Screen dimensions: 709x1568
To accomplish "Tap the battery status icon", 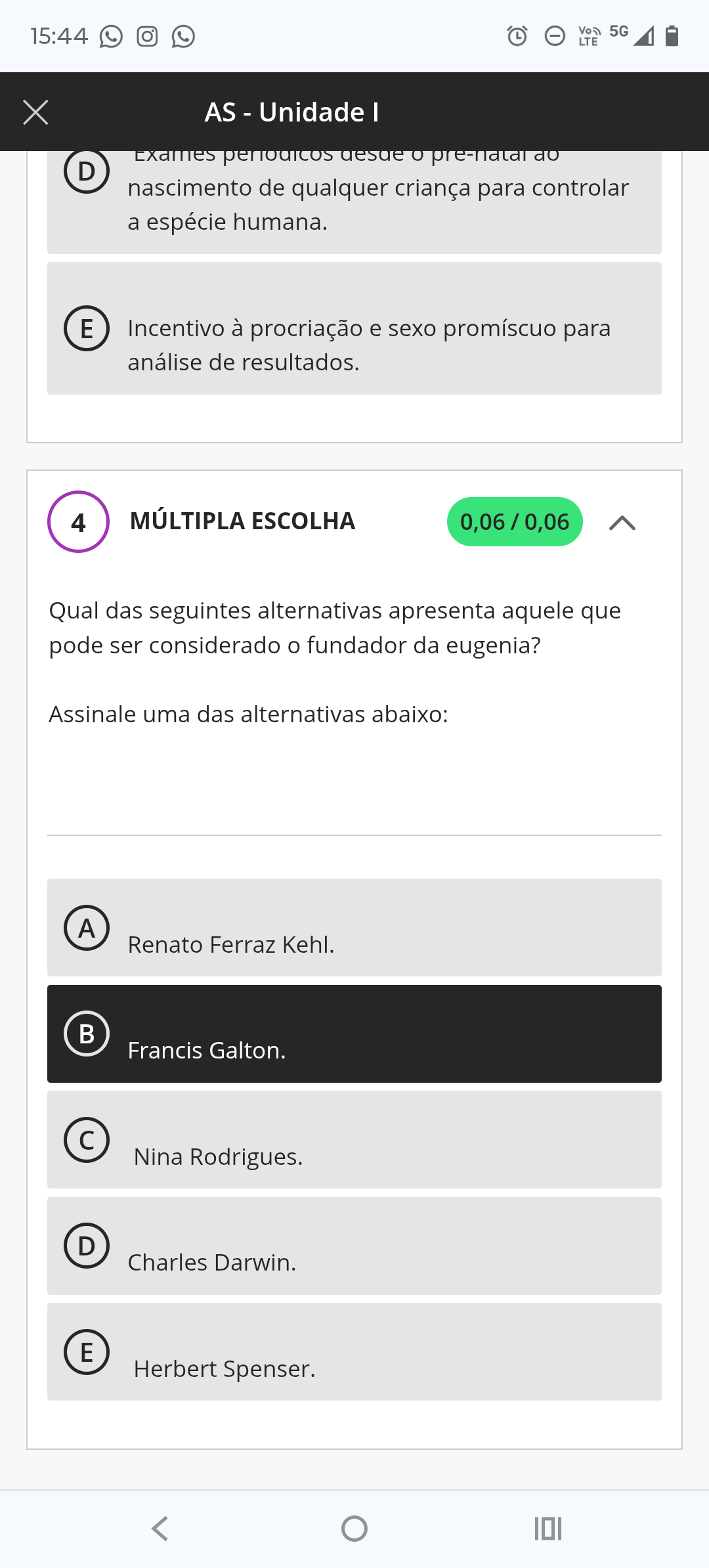I will tap(671, 35).
